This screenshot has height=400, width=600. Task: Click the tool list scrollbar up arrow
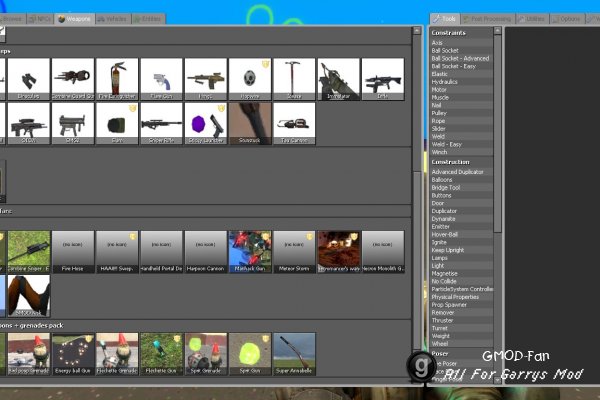[497, 31]
